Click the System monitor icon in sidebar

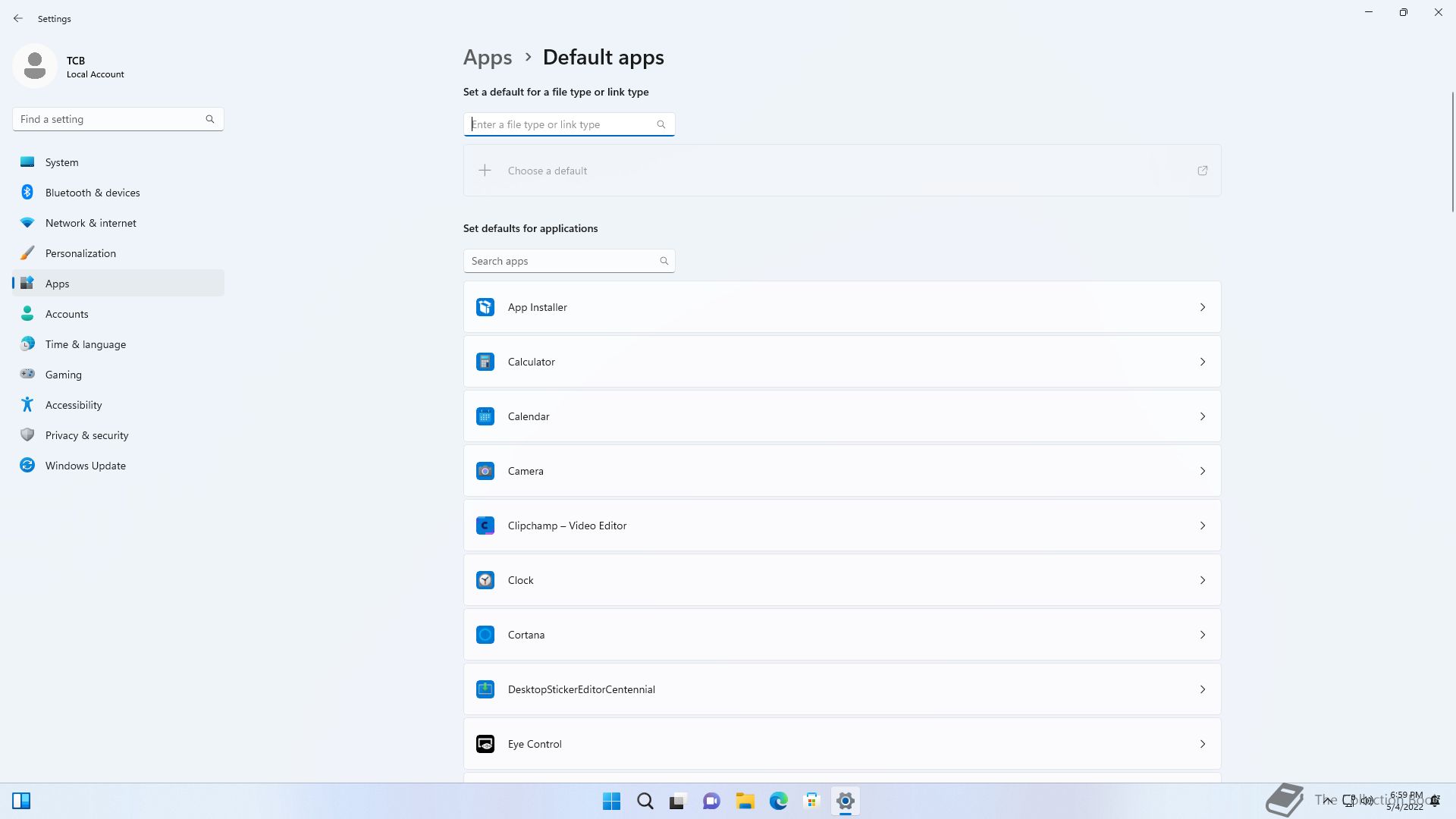pyautogui.click(x=27, y=162)
